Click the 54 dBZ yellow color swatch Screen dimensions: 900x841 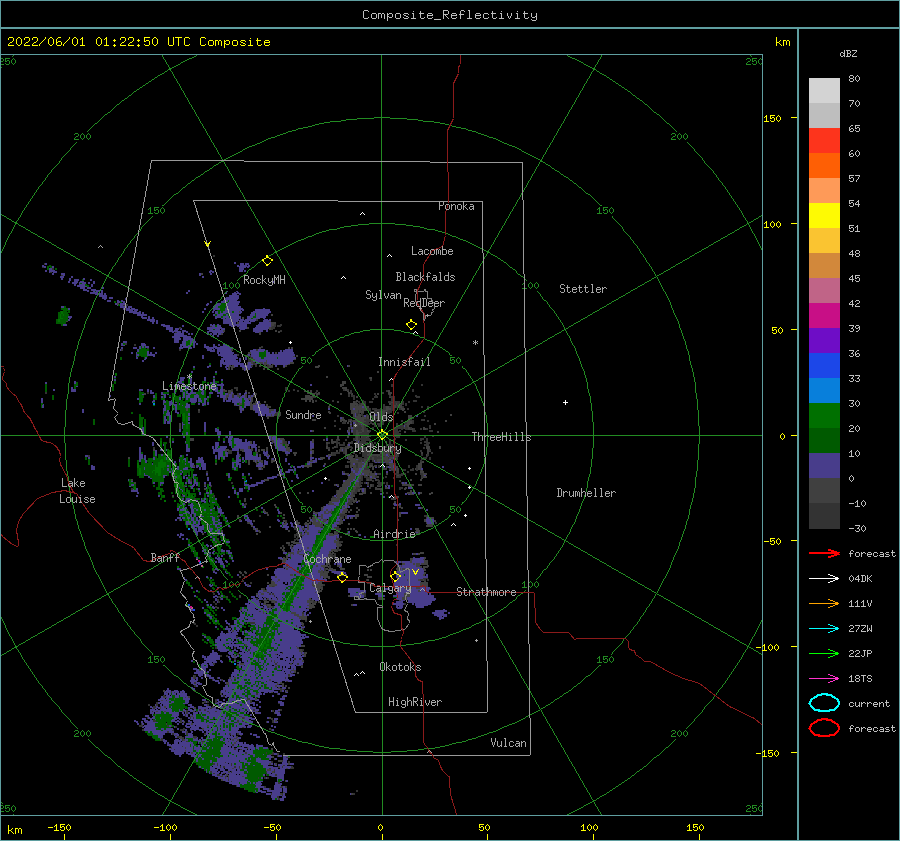(x=824, y=216)
